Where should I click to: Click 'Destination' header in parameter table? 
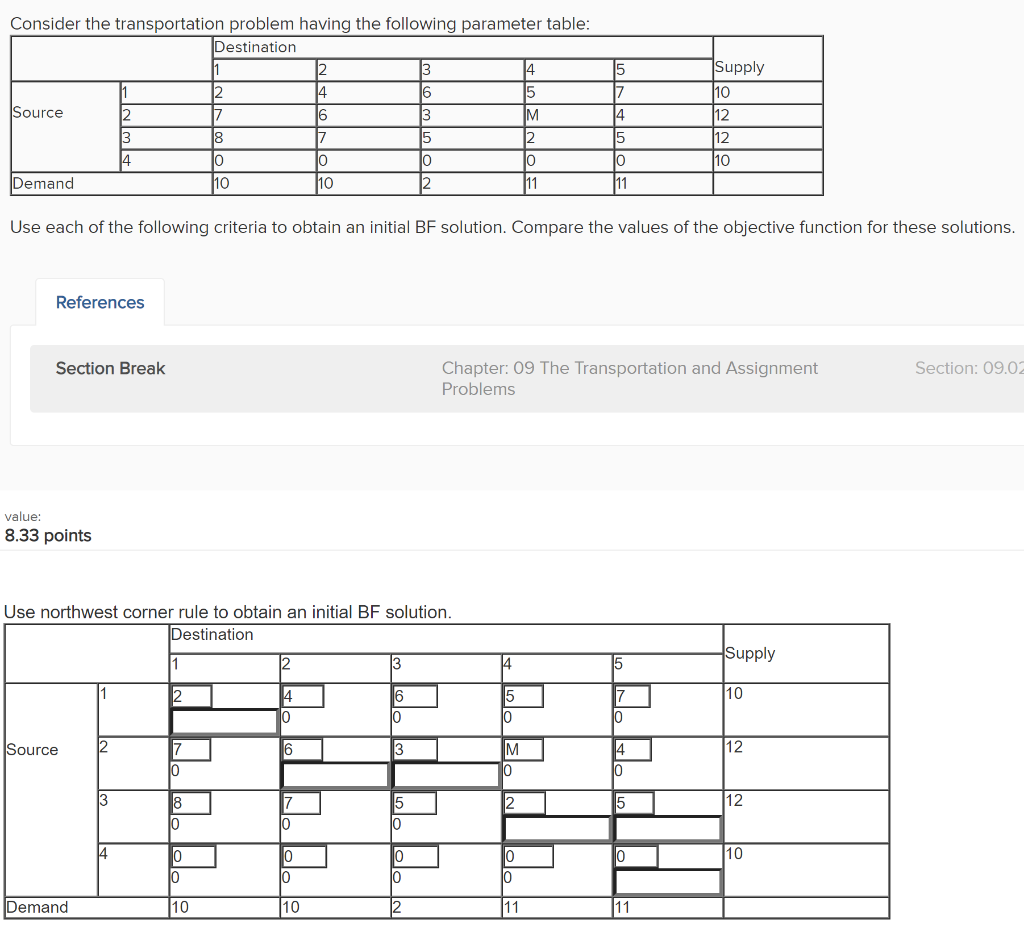coord(255,47)
